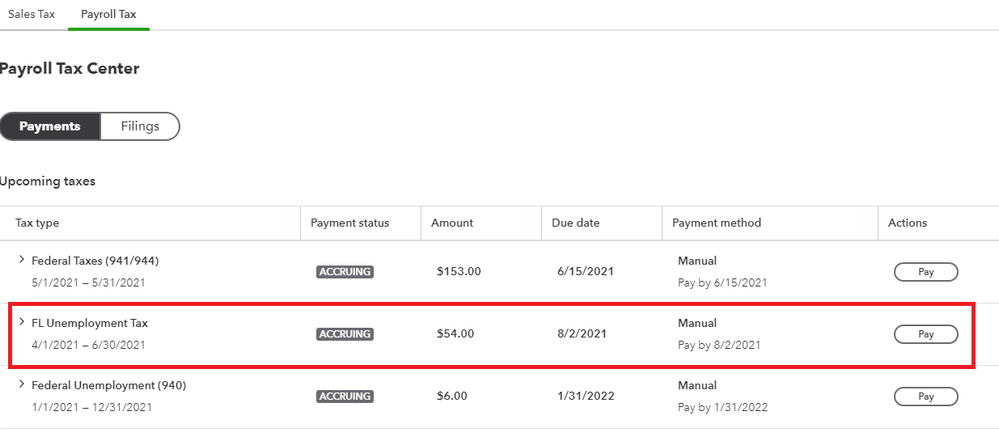Viewport: 999px width, 442px height.
Task: Click ACCRUING badge on Federal Taxes row
Action: [x=345, y=272]
